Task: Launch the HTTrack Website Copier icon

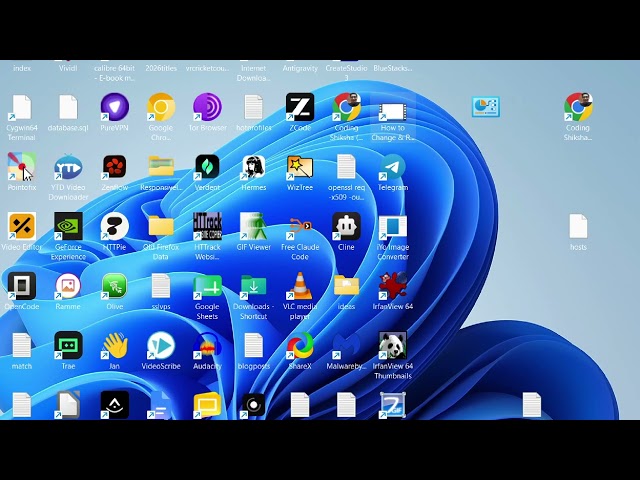Action: pyautogui.click(x=207, y=227)
